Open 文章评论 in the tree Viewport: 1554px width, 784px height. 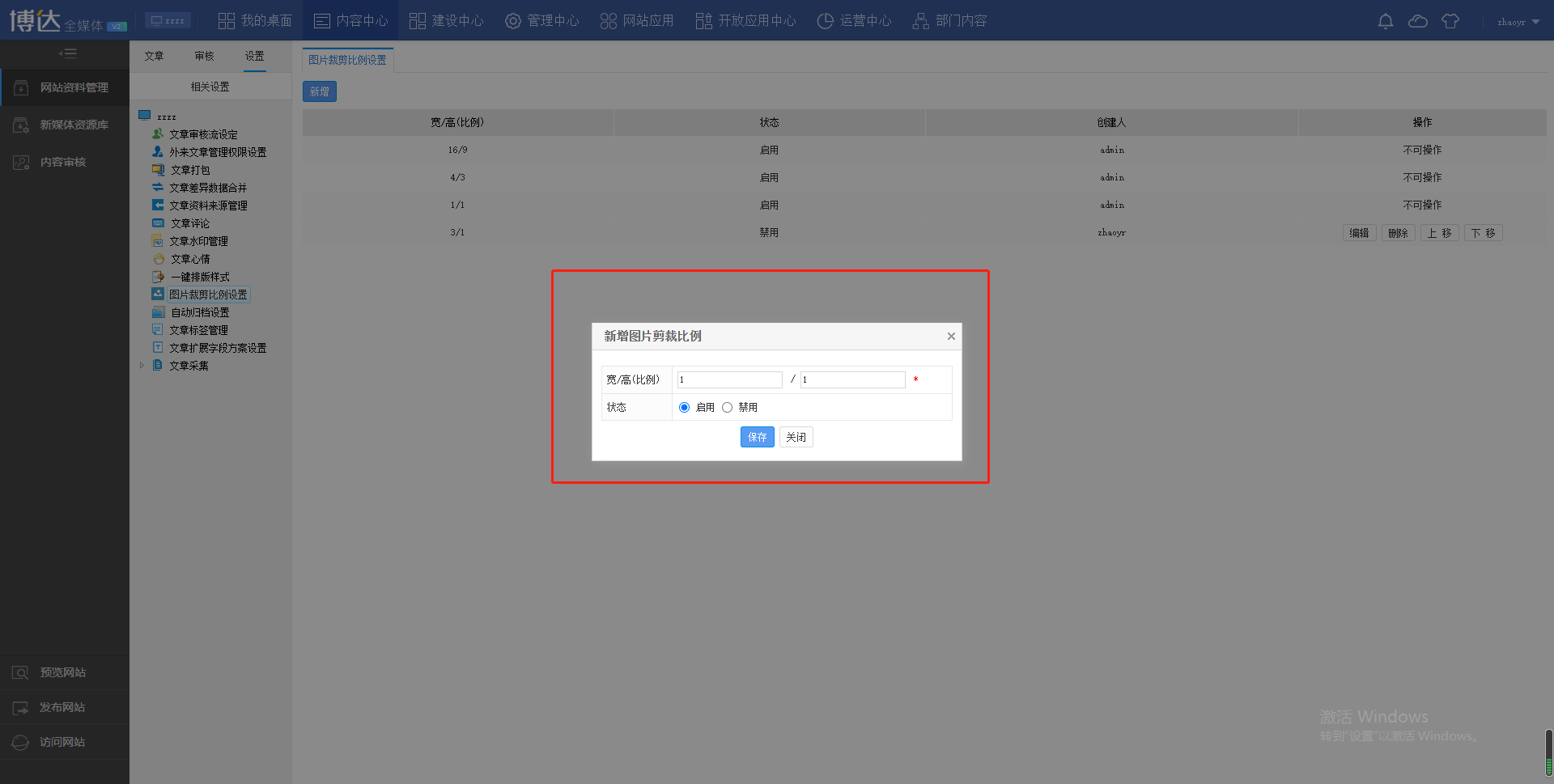tap(190, 223)
